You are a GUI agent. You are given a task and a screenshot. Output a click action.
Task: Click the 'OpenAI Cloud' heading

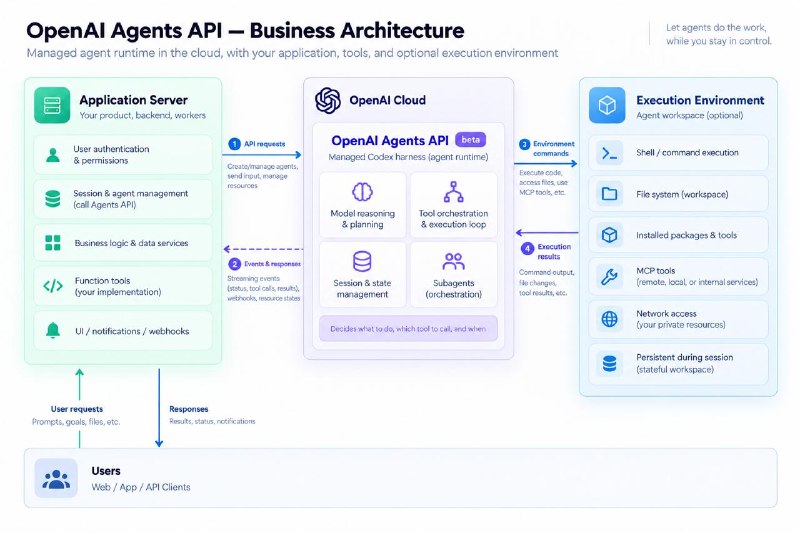(x=387, y=100)
